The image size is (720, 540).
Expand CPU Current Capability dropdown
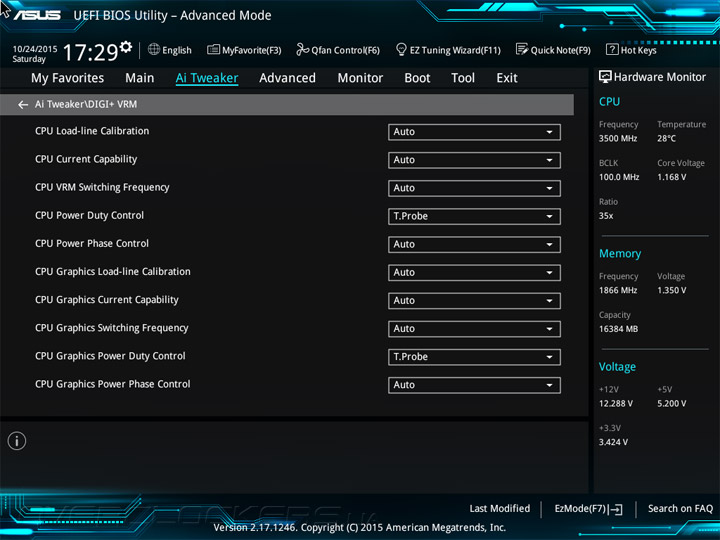point(474,160)
